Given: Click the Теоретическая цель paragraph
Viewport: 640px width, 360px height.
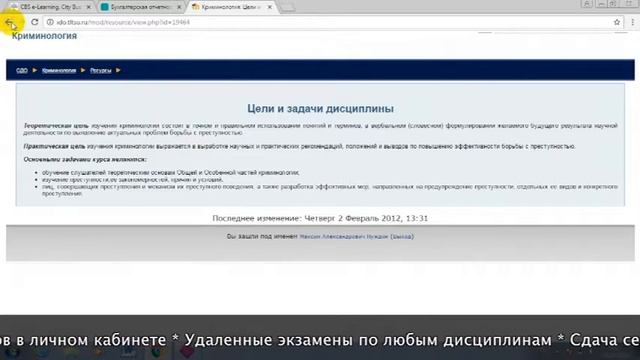Looking at the screenshot, I should [320, 129].
